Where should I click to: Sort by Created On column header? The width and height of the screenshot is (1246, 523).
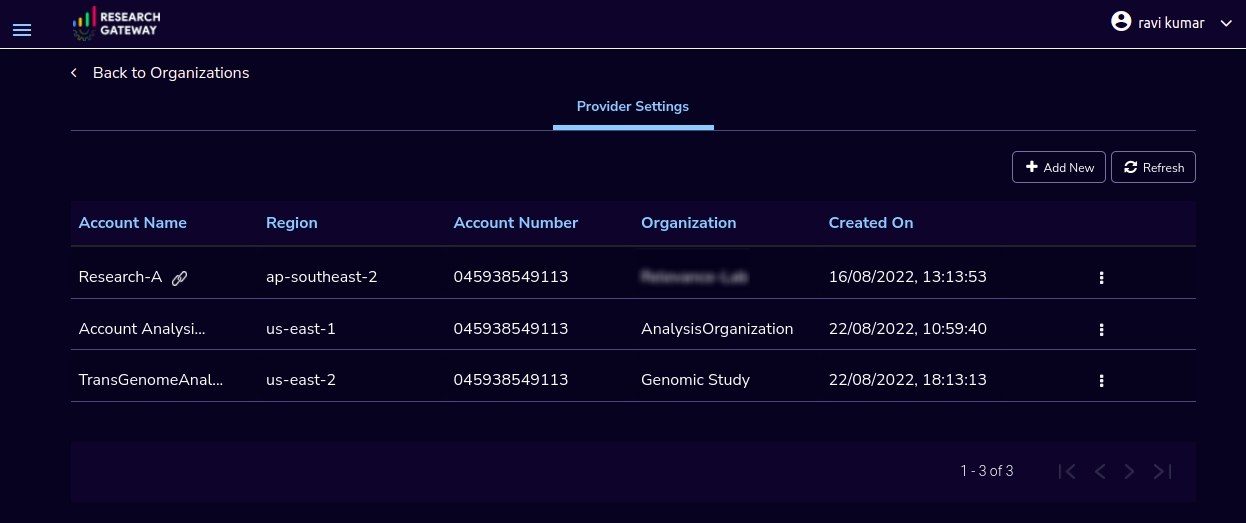[871, 223]
